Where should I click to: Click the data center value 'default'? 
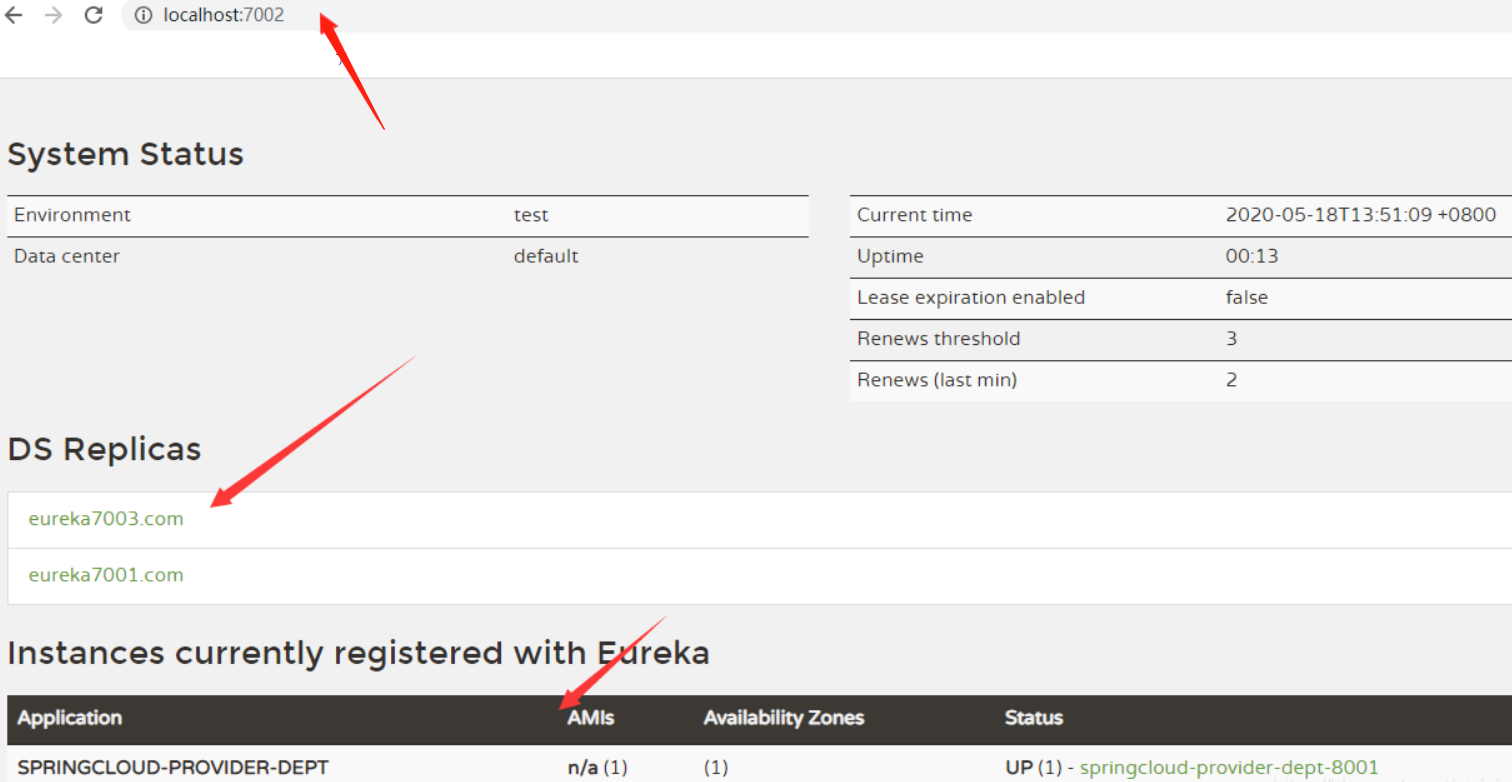click(x=546, y=256)
